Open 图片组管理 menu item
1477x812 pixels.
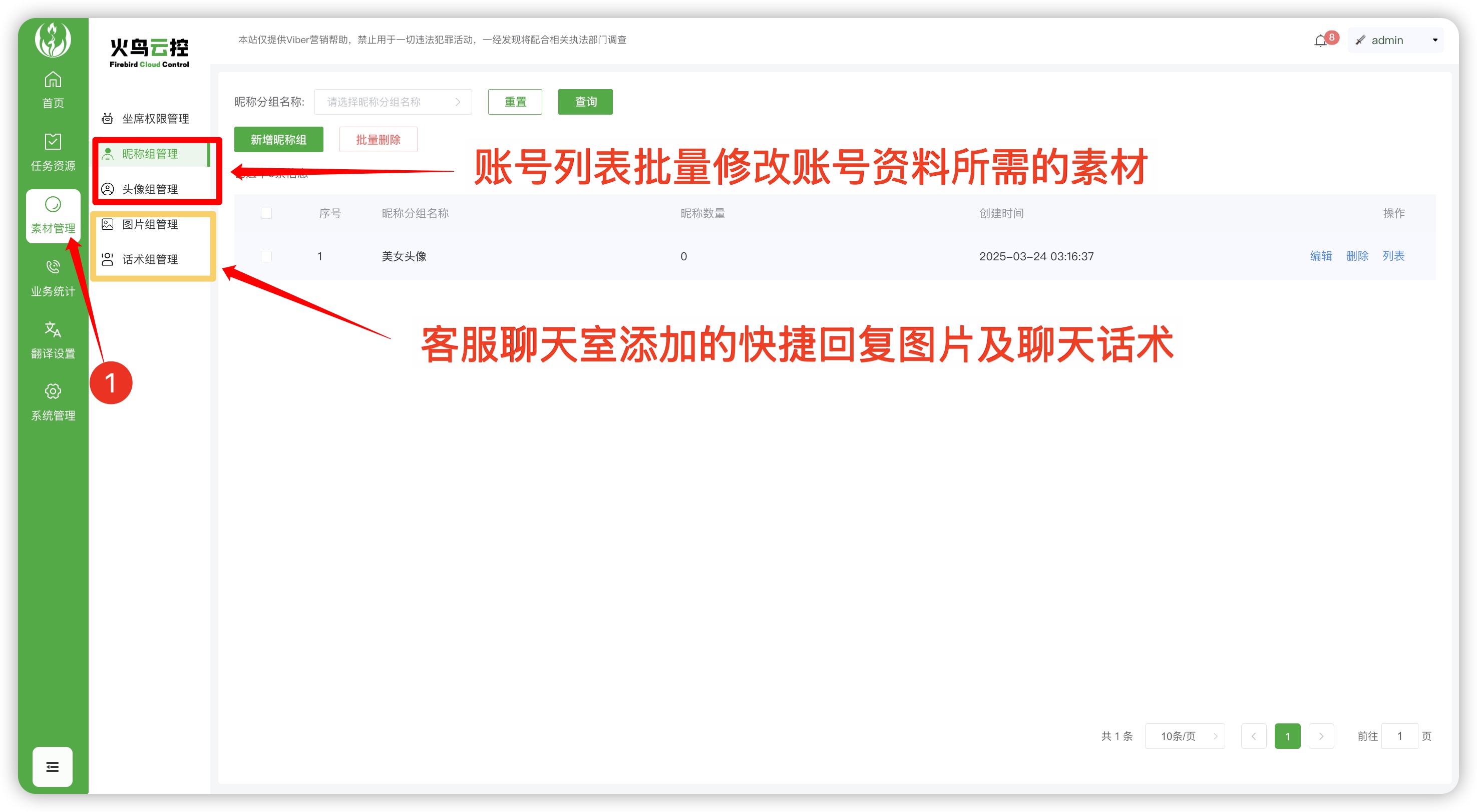tap(150, 224)
